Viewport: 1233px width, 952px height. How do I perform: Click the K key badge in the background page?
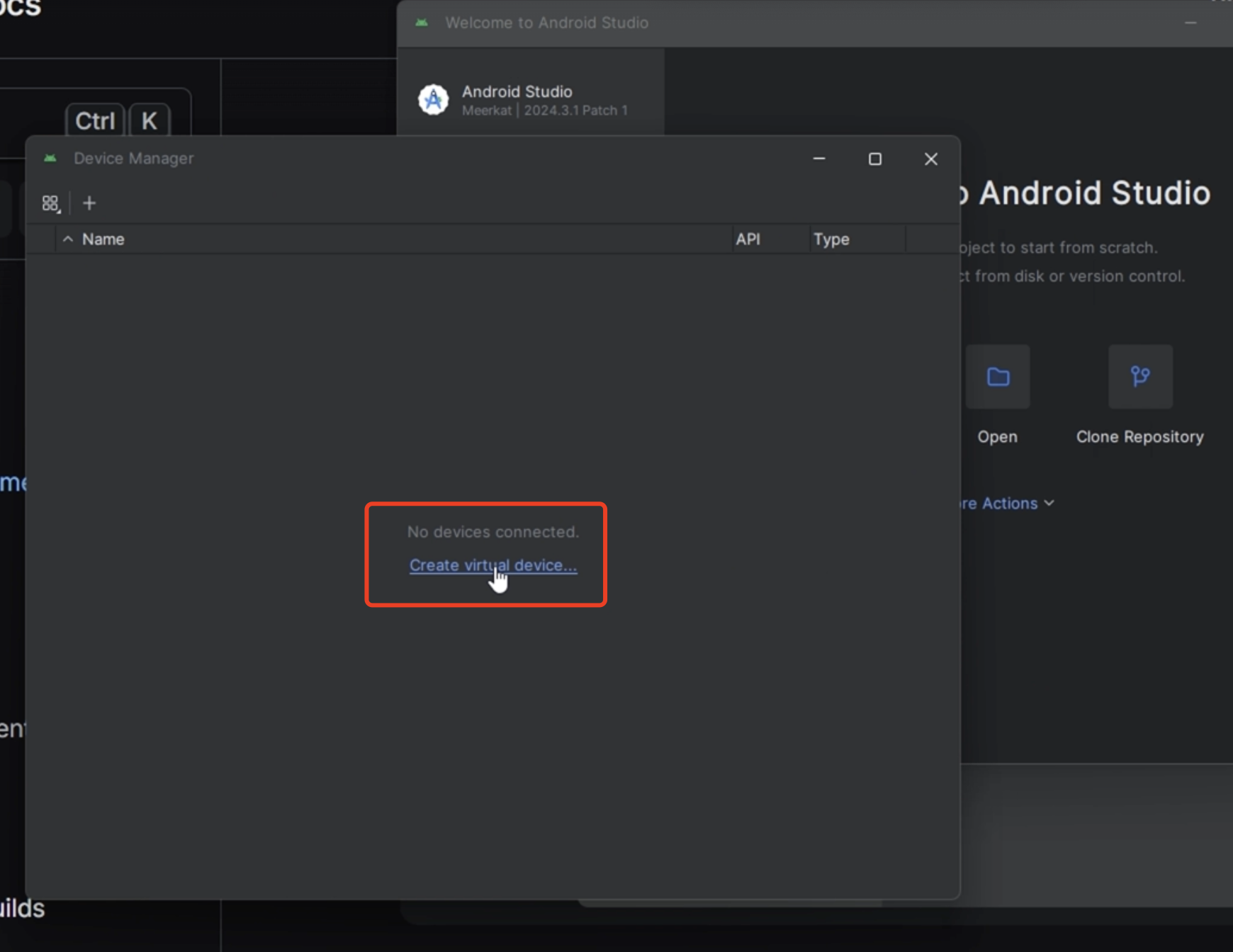click(149, 120)
